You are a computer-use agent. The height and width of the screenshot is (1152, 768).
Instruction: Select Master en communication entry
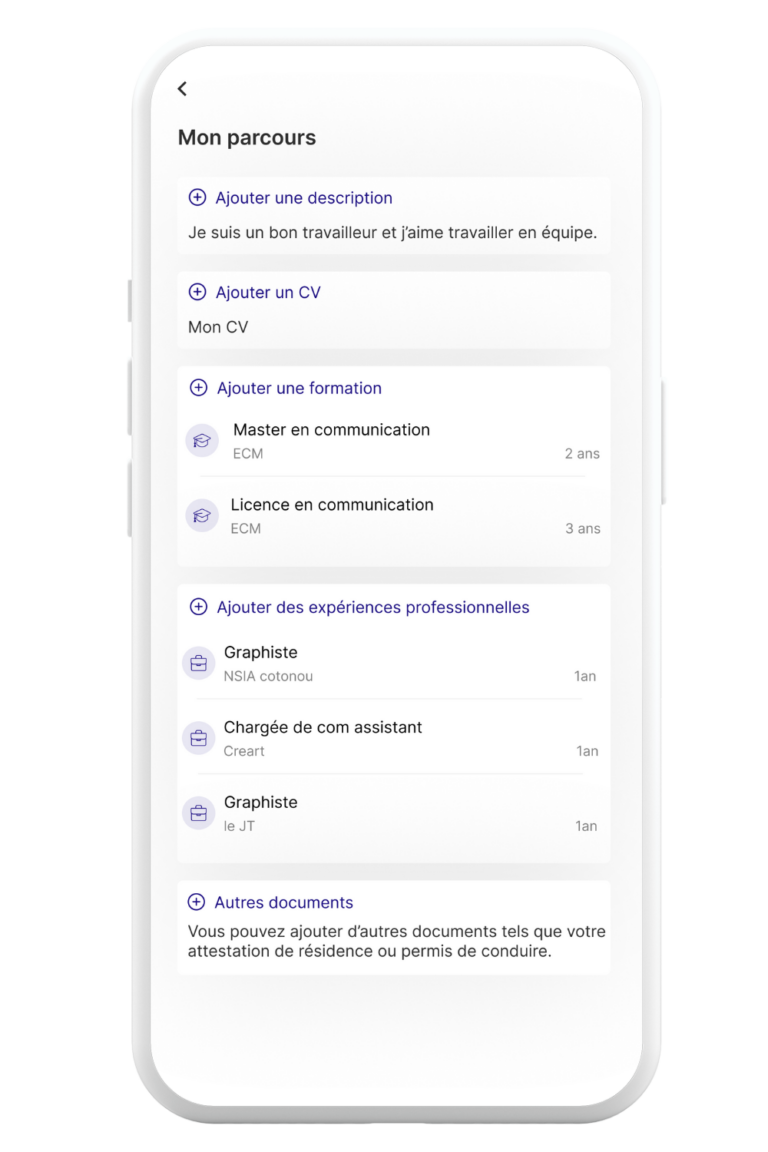[393, 441]
